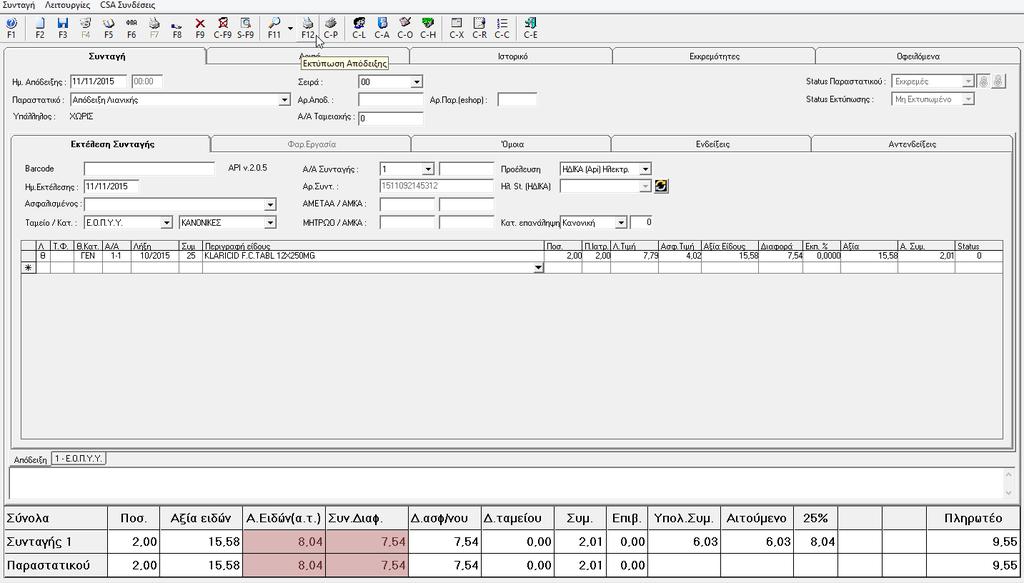Click the F6 toolbar icon

pyautogui.click(x=131, y=28)
